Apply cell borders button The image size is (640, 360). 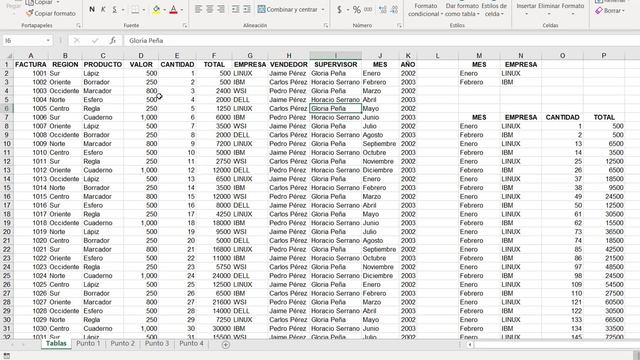pos(135,9)
